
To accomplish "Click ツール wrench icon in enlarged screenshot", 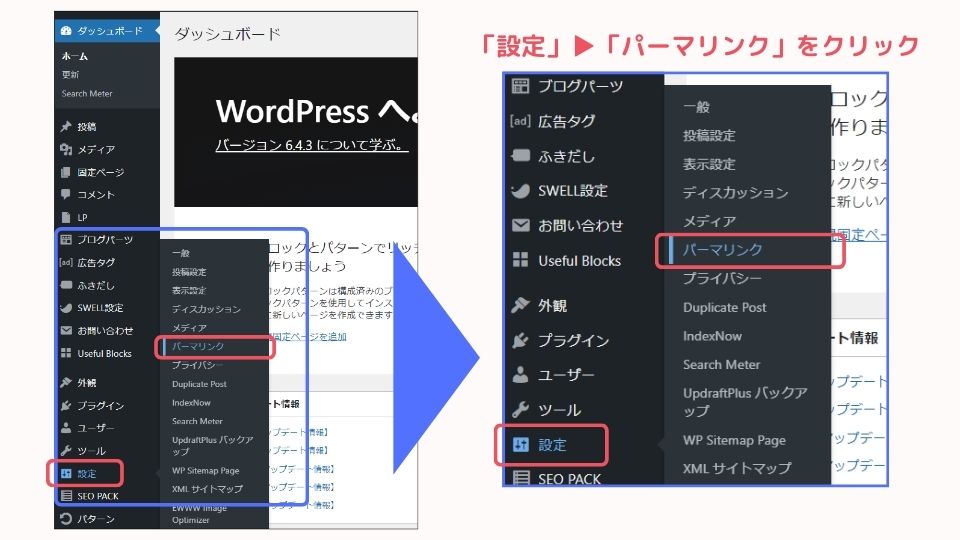I will 520,410.
